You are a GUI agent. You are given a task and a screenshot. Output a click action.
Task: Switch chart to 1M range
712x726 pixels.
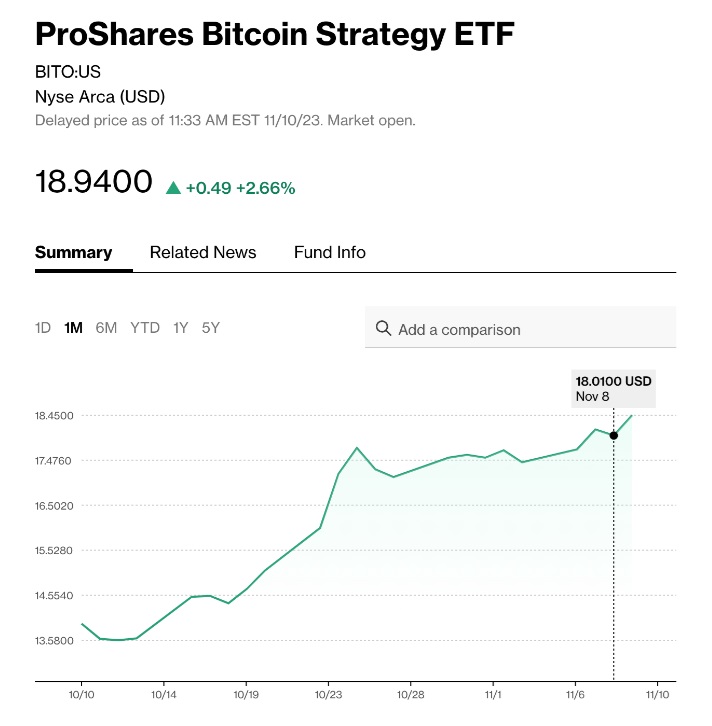tap(73, 328)
